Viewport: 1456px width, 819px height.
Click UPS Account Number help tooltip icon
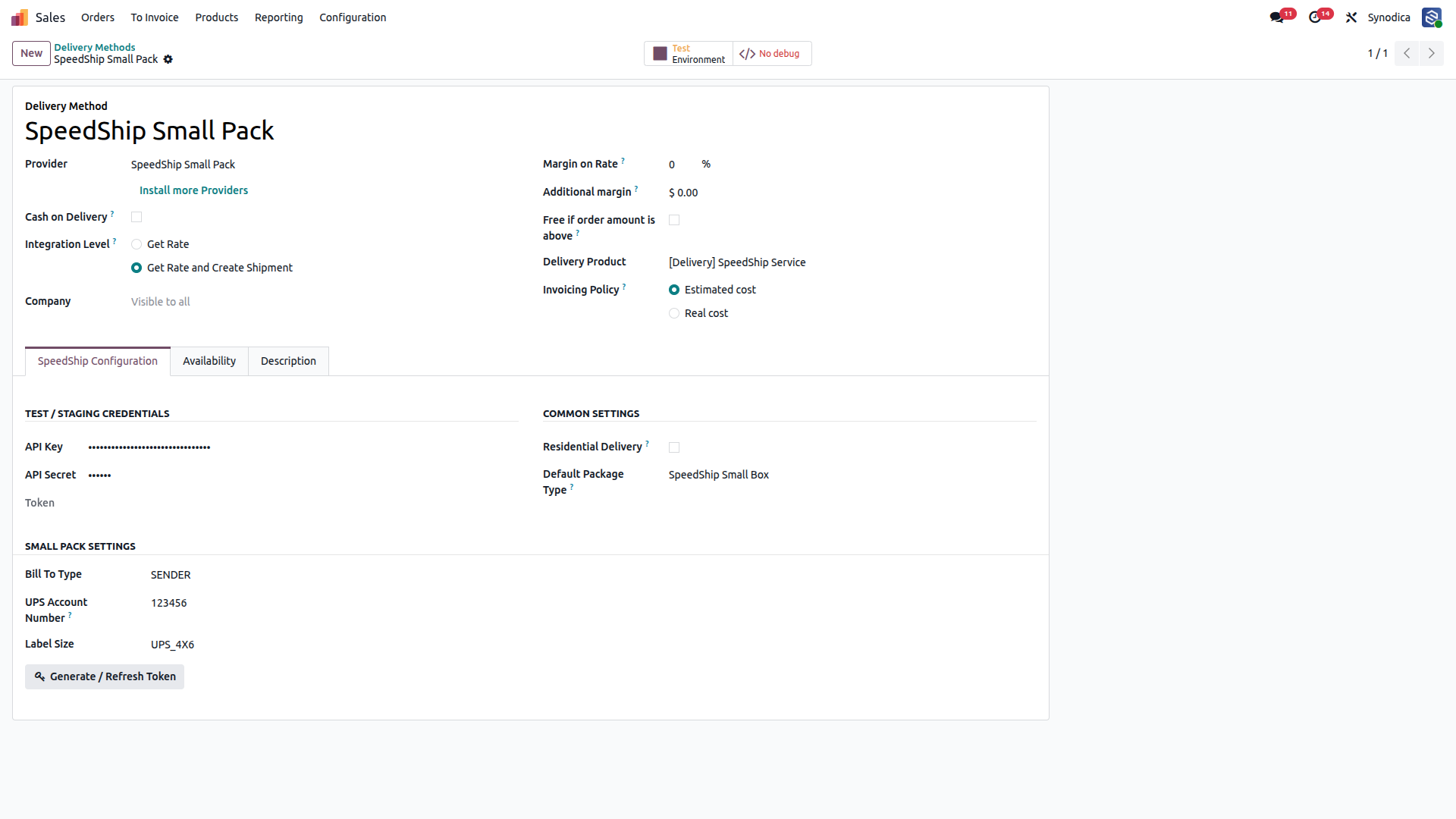click(70, 615)
